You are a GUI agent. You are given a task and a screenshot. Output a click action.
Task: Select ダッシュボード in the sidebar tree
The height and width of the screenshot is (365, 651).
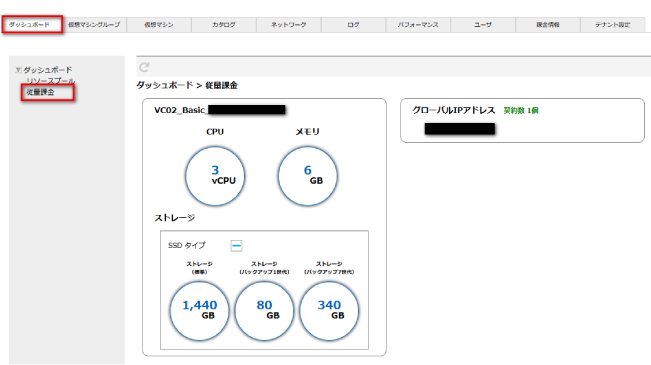pos(48,70)
